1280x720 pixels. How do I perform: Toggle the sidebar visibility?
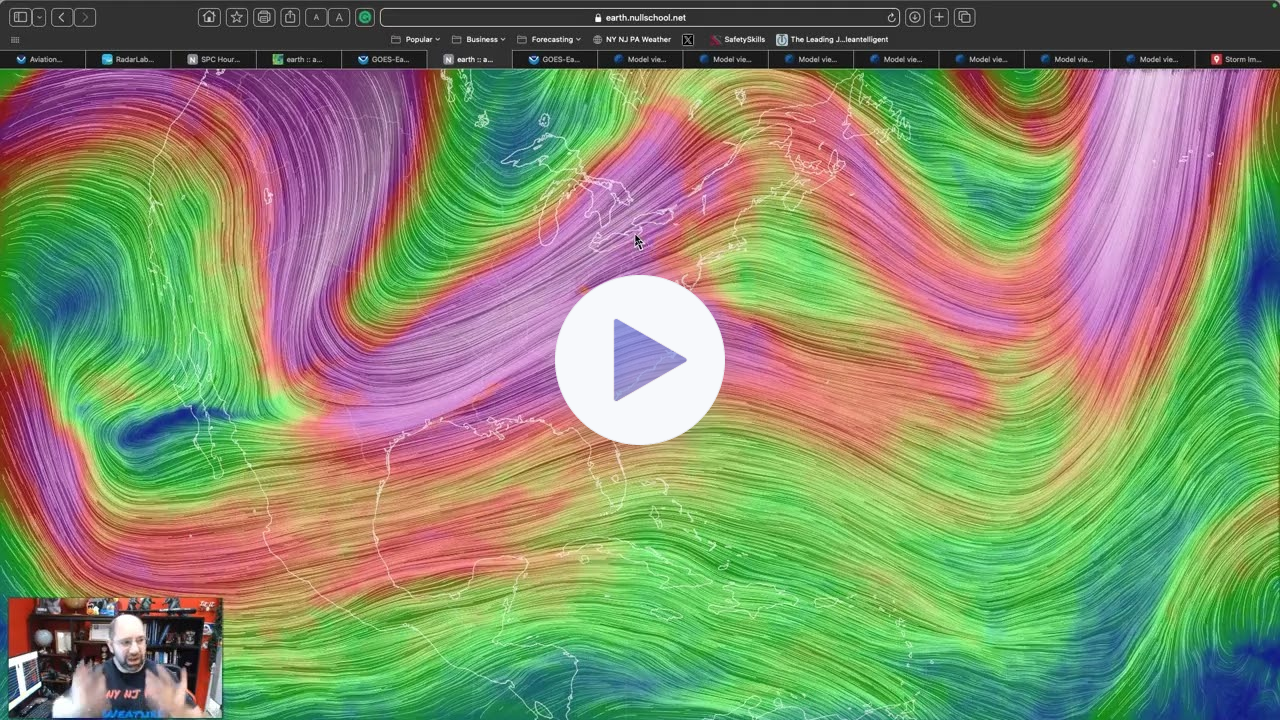(19, 17)
